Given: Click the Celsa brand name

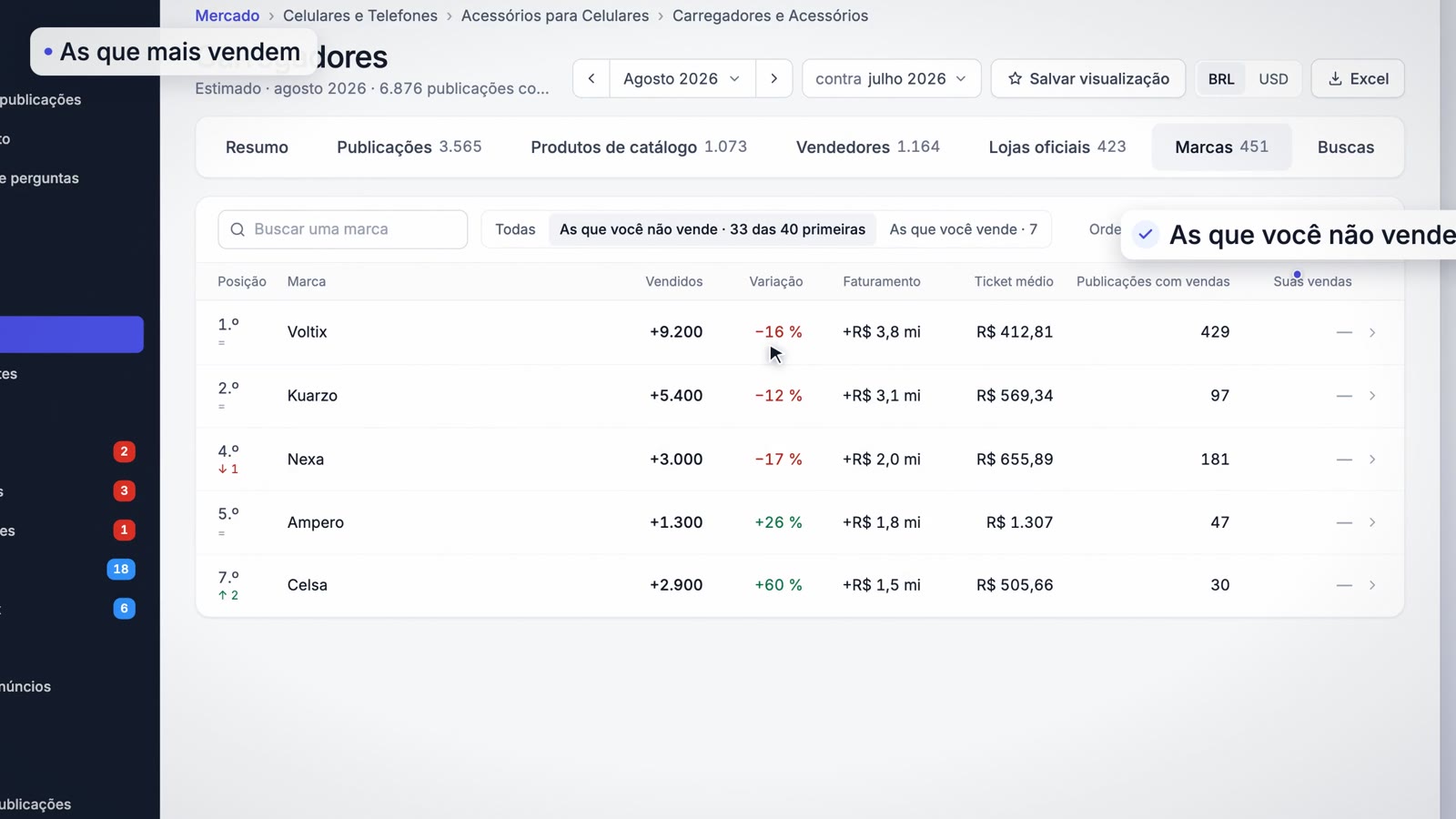Looking at the screenshot, I should [308, 585].
